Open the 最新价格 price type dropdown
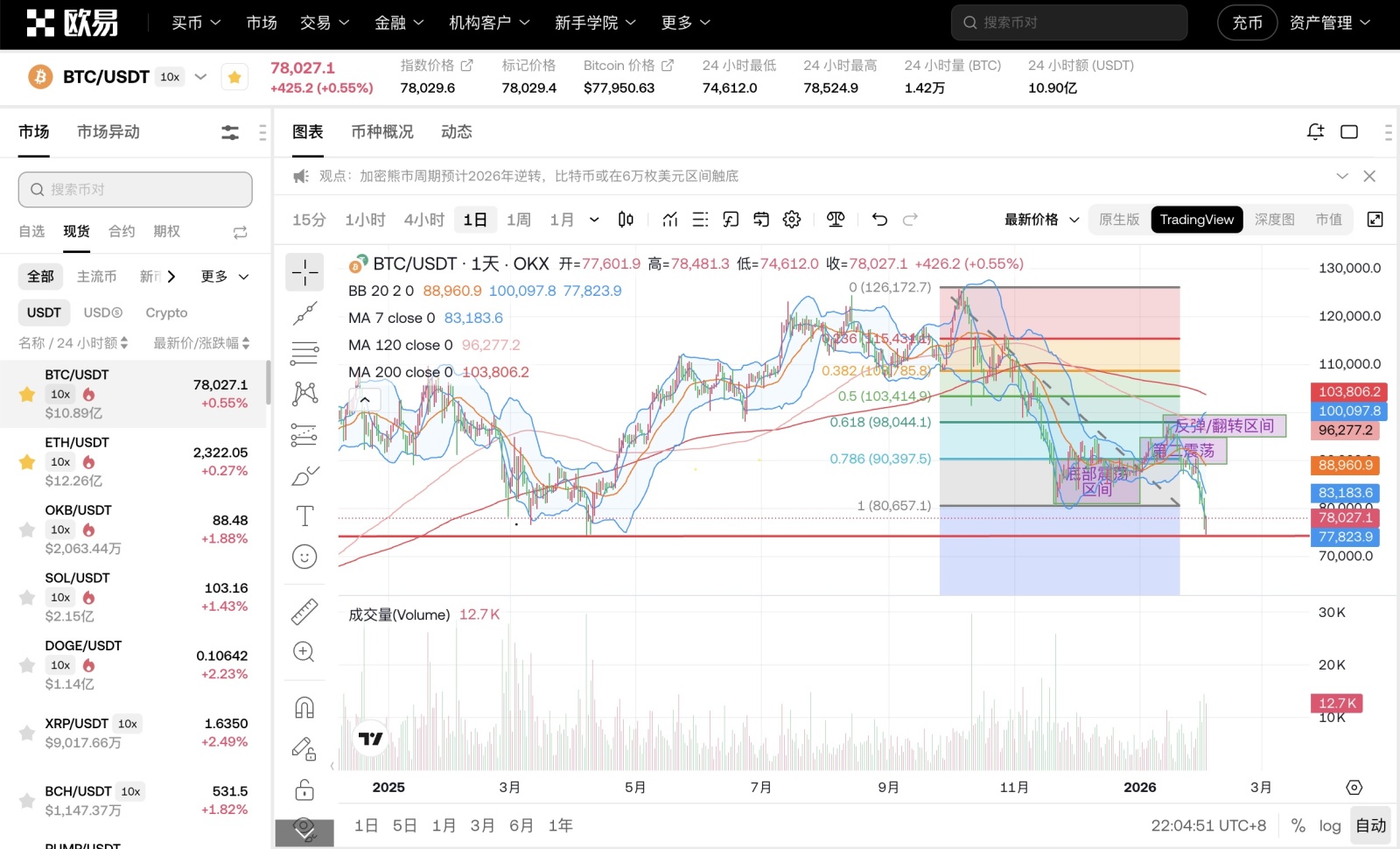The image size is (1400, 849). 1042,220
